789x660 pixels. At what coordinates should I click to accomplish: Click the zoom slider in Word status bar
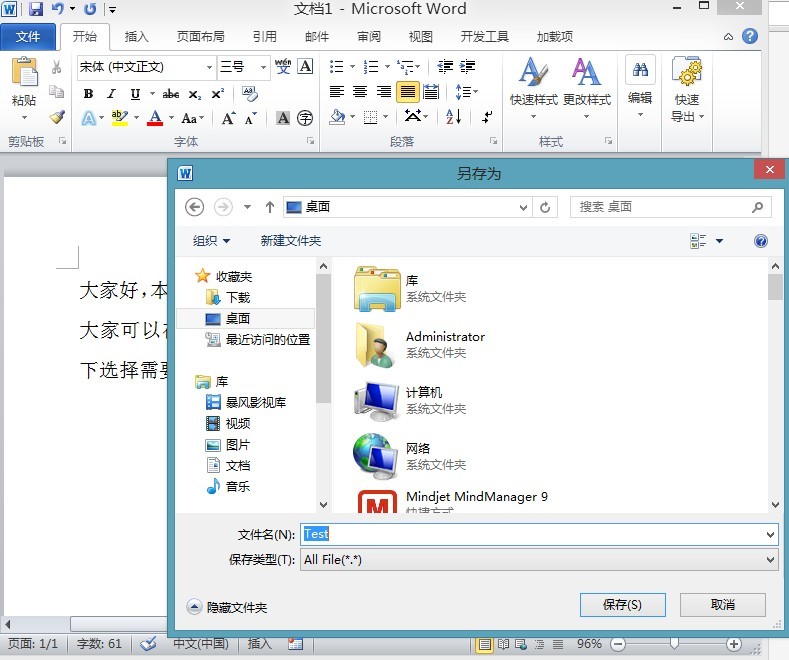(x=674, y=643)
